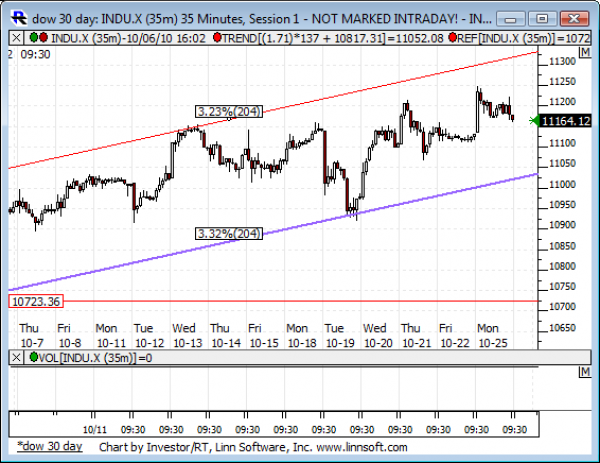Click the 10650 price scale value

[x=562, y=328]
